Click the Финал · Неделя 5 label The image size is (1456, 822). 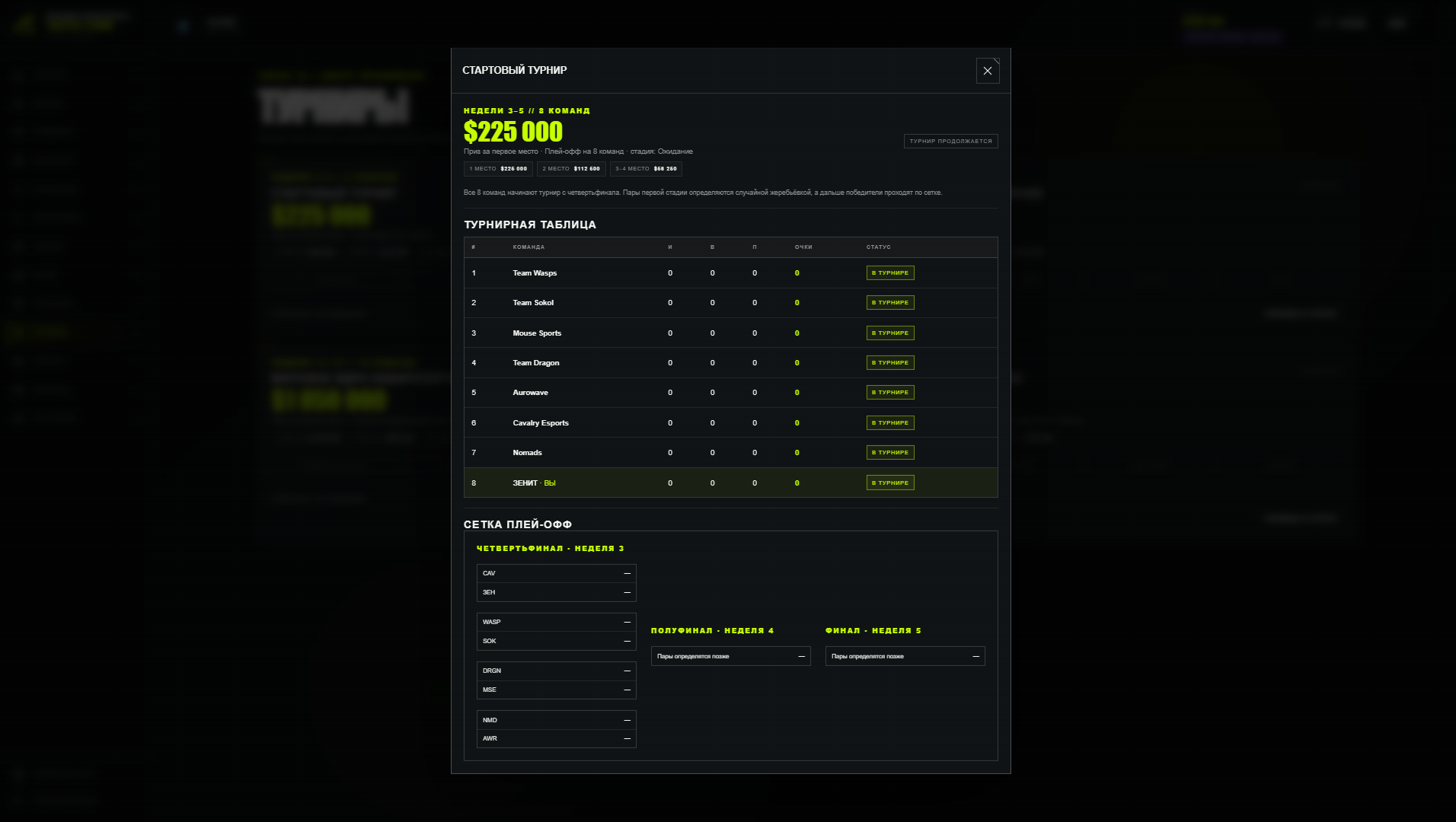pos(873,631)
